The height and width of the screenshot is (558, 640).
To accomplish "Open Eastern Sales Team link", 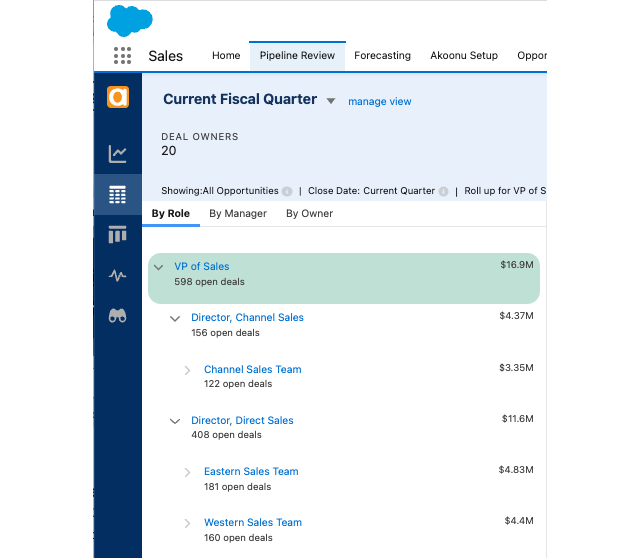I will tap(251, 471).
